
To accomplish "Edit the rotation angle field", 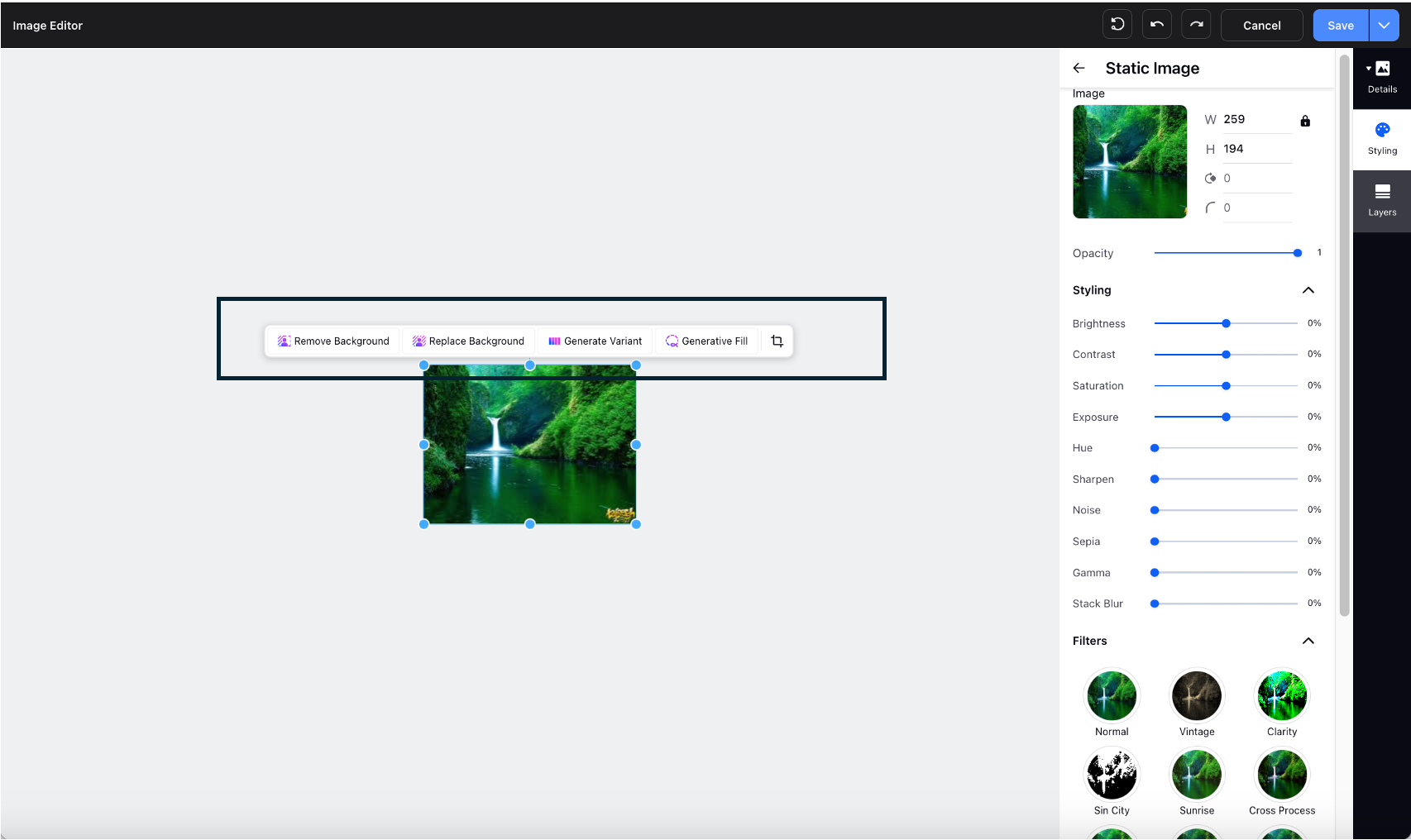I will [x=1257, y=179].
